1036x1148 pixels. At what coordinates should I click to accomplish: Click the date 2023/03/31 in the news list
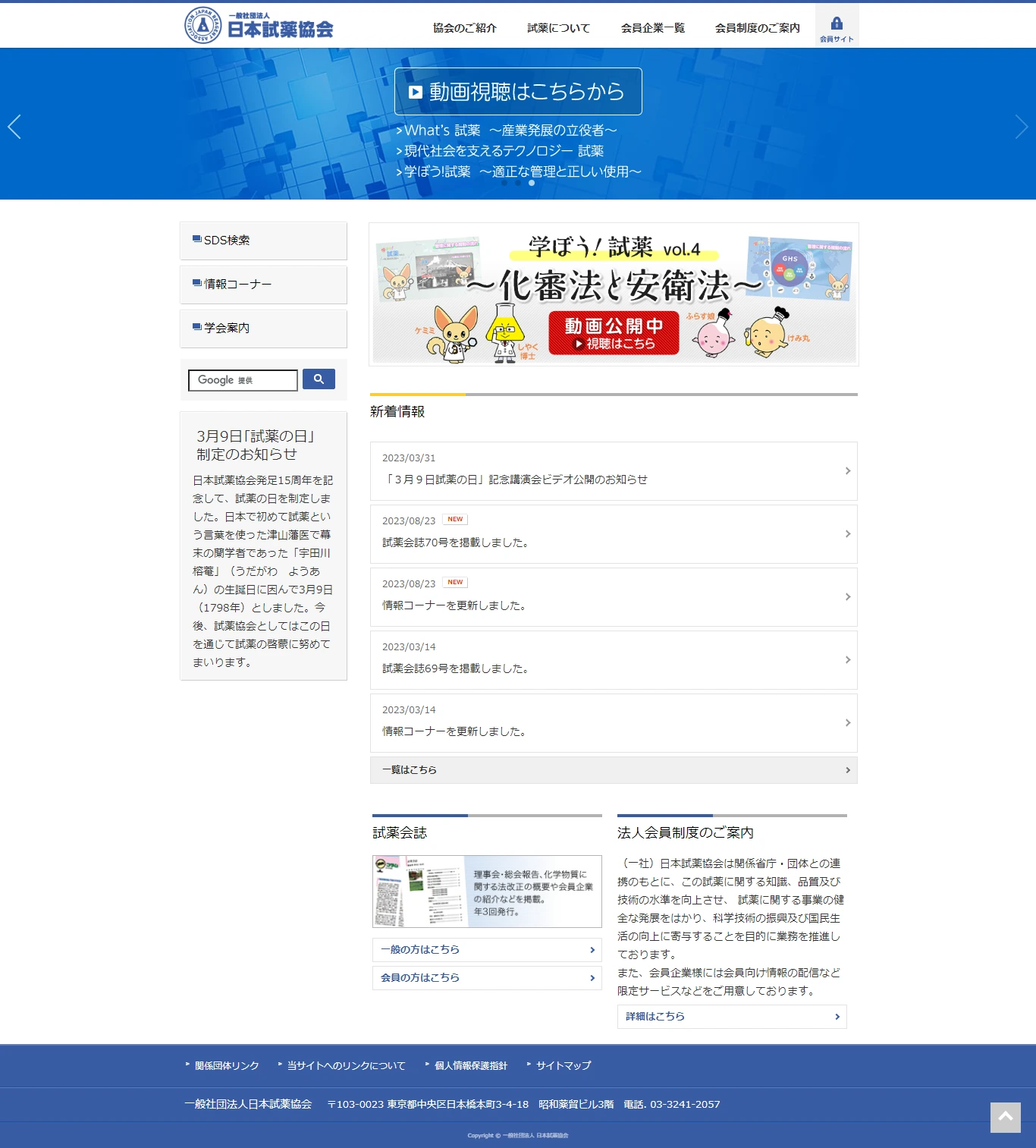tap(409, 458)
